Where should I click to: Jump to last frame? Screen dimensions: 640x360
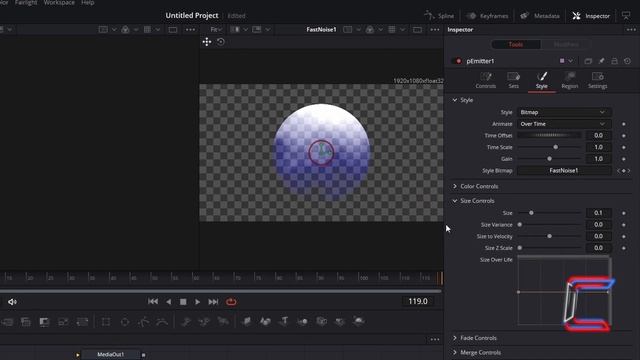(x=213, y=302)
